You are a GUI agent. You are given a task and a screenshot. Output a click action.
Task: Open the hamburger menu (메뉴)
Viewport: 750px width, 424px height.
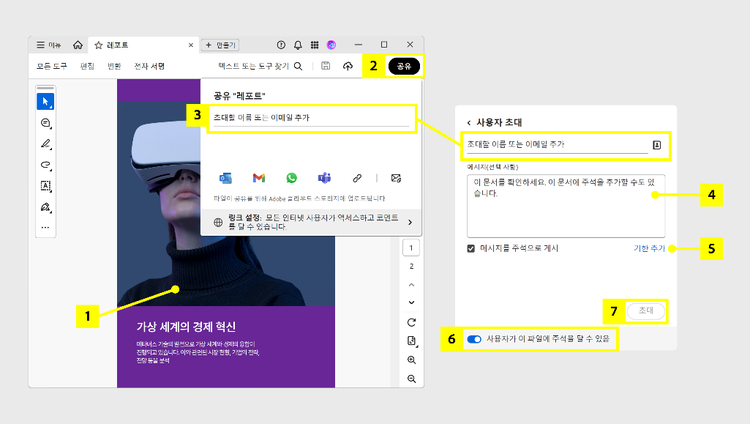(x=48, y=45)
